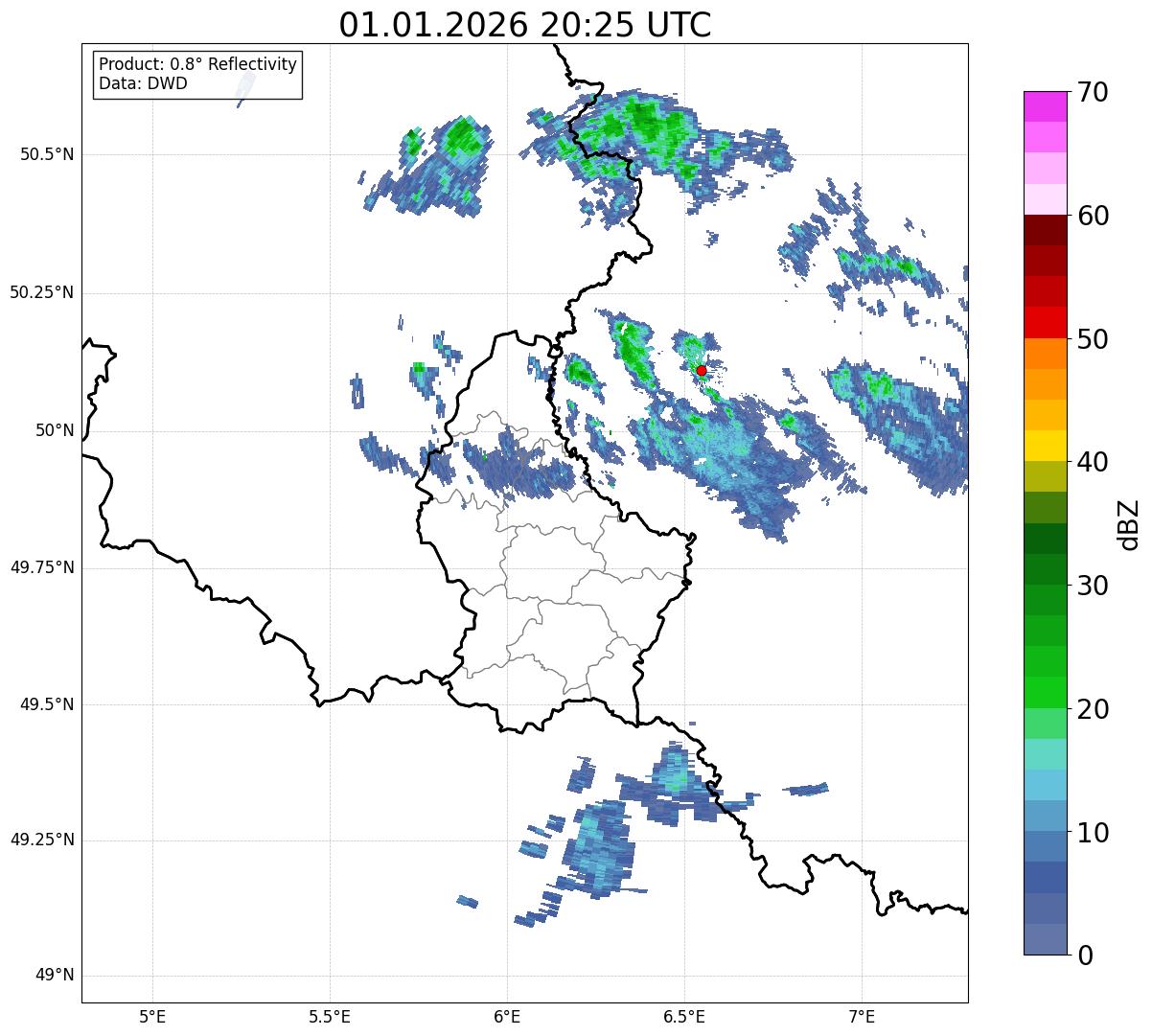Pick the bright red colorbar segment above 50
Image resolution: width=1152 pixels, height=1036 pixels.
pyautogui.click(x=1045, y=322)
